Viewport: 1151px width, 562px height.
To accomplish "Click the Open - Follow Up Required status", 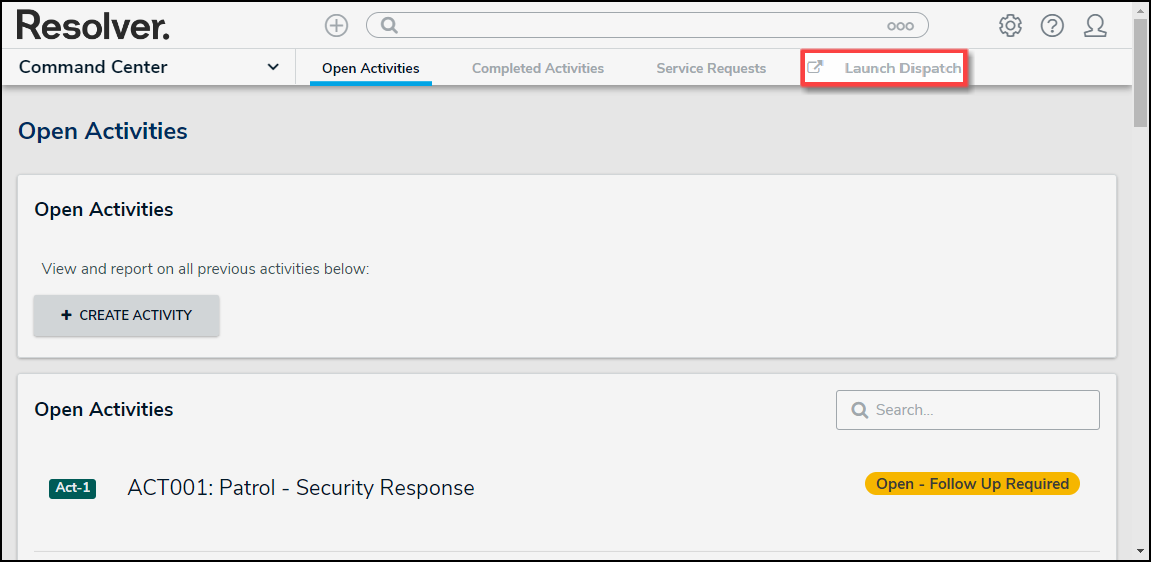I will tap(972, 484).
